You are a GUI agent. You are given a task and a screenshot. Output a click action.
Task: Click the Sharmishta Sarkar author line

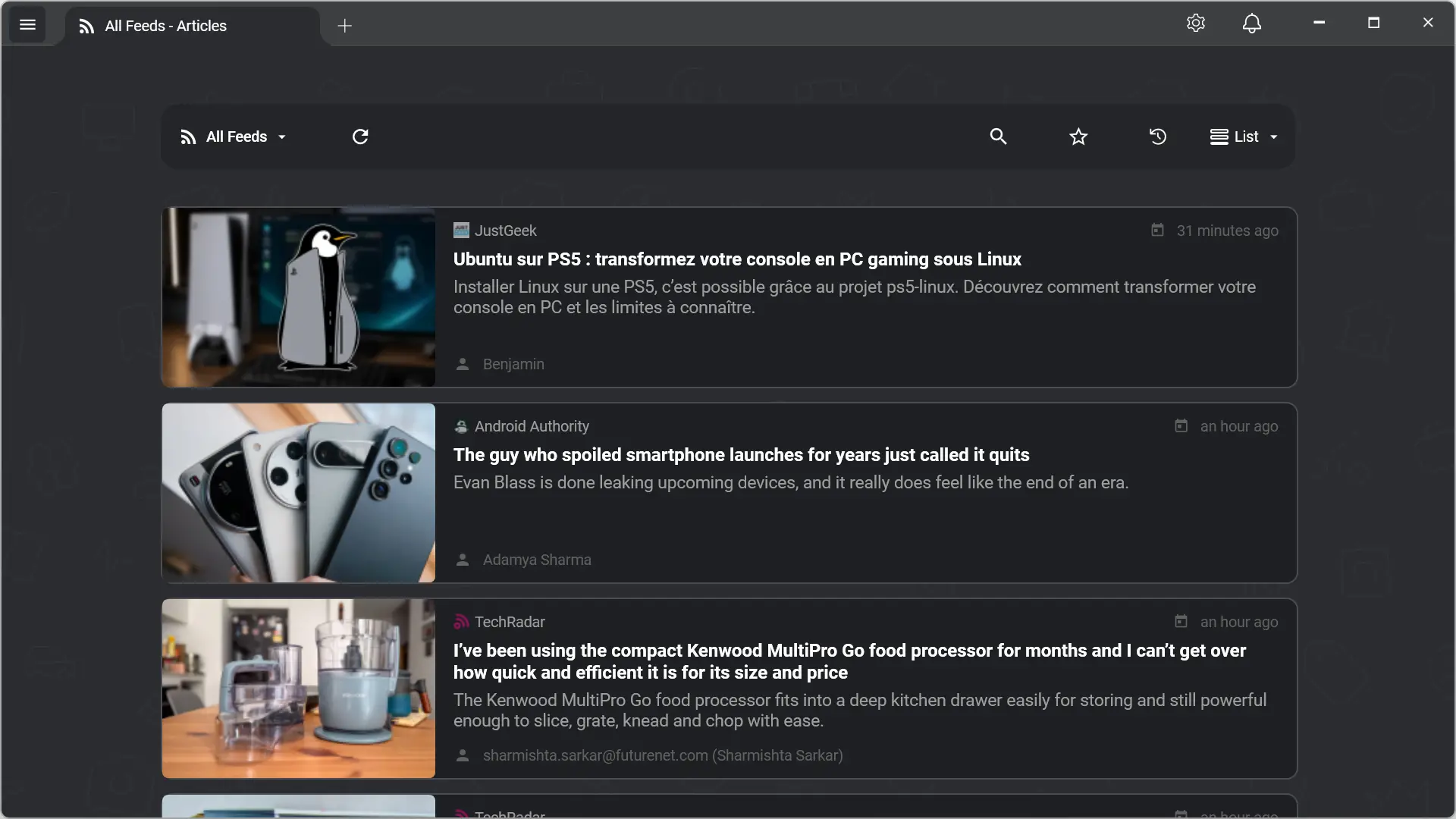[x=663, y=755]
